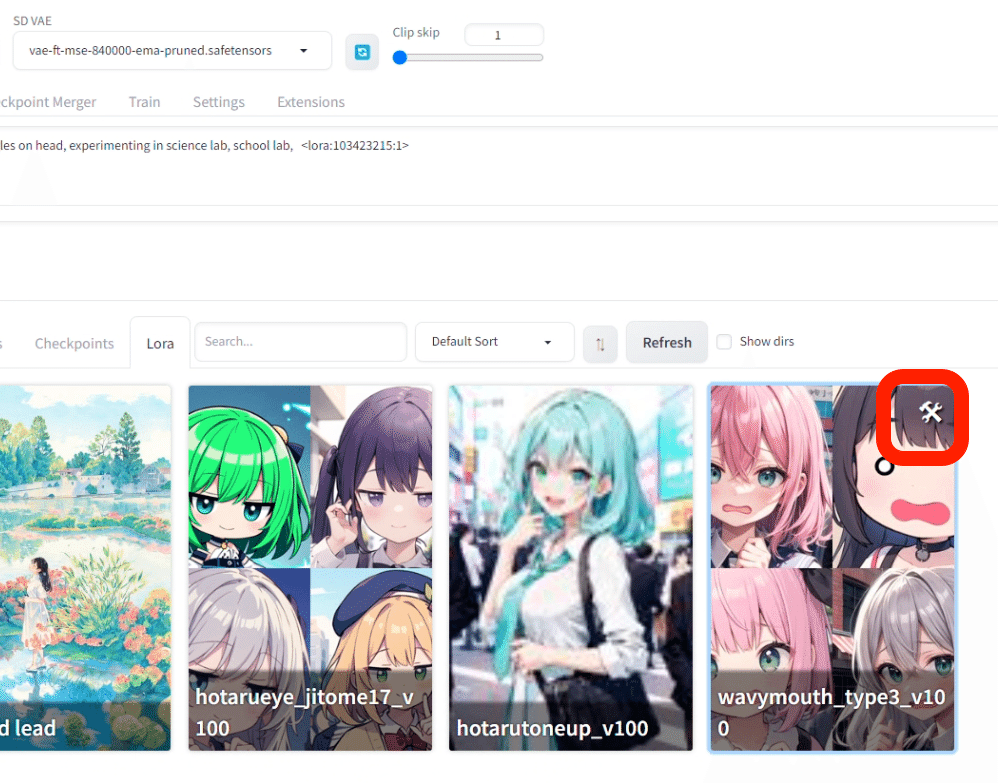The height and width of the screenshot is (783, 998).
Task: Go to the Train tab
Action: click(144, 102)
